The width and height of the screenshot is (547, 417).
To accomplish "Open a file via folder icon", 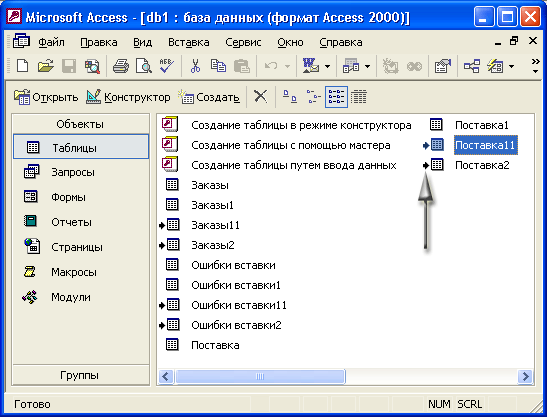I will click(46, 66).
